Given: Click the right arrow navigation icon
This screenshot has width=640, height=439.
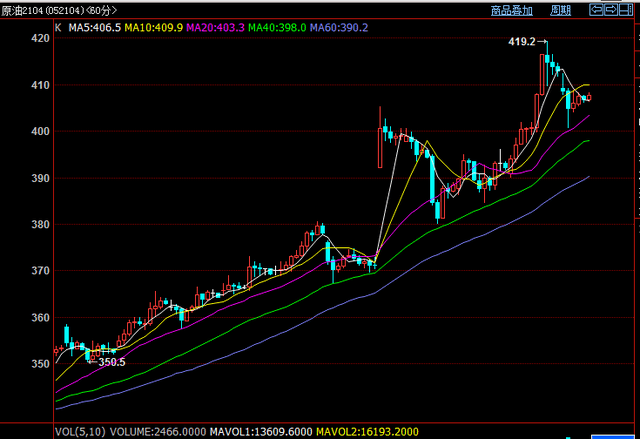Looking at the screenshot, I should pos(613,10).
